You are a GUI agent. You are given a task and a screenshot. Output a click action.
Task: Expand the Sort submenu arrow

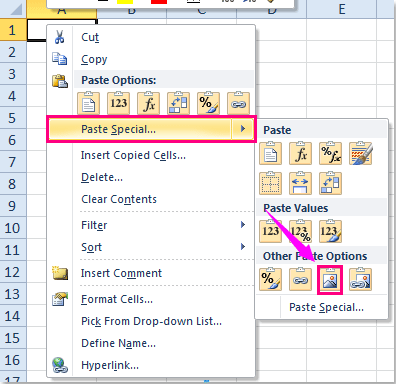click(x=243, y=247)
